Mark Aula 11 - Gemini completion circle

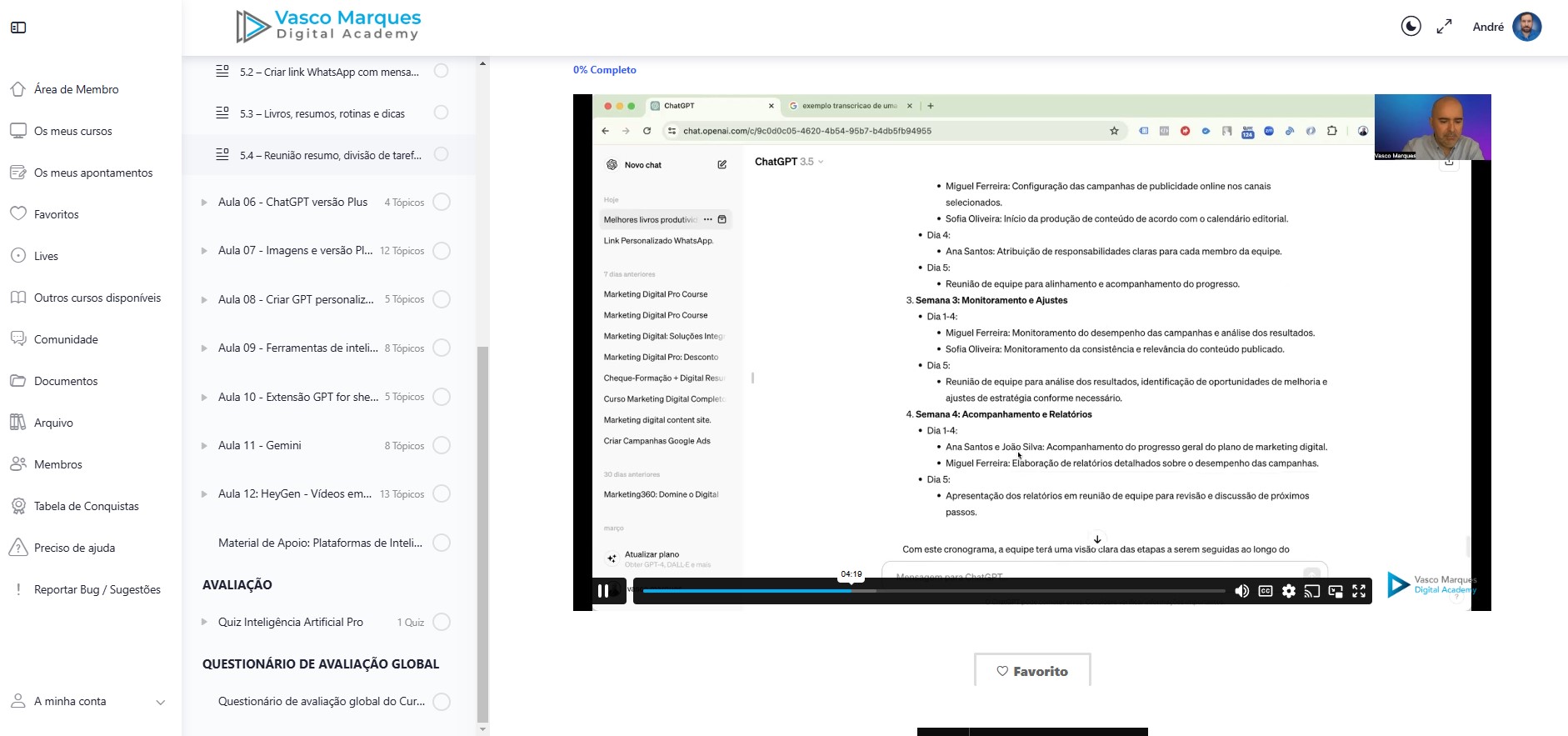tap(442, 445)
